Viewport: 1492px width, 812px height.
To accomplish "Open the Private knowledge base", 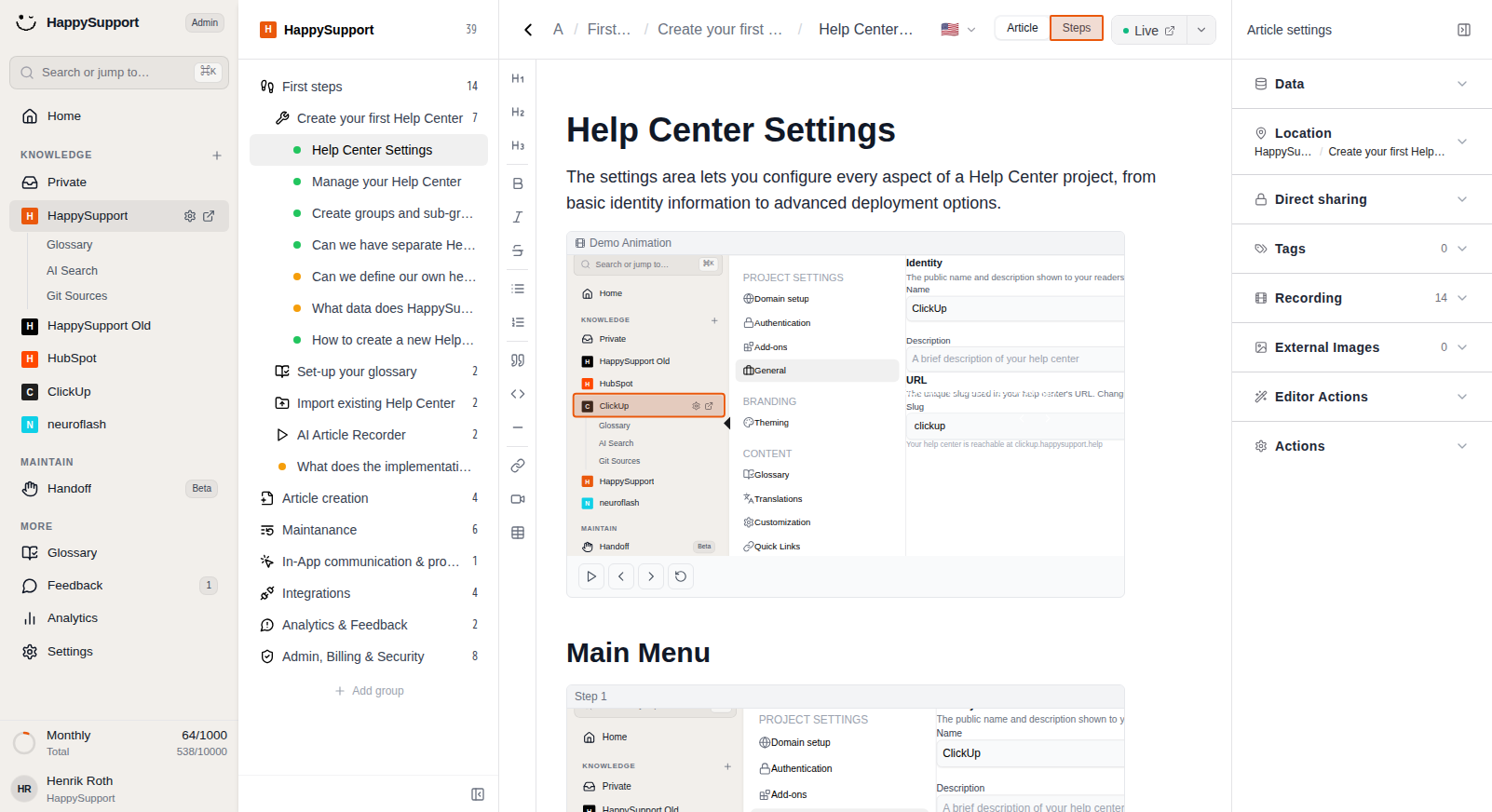I will [x=119, y=183].
